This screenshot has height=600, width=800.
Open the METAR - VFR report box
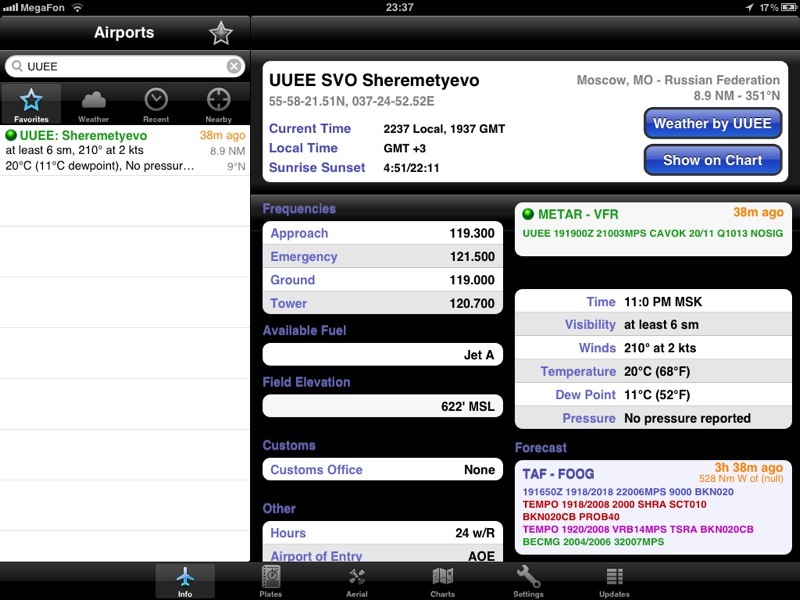(653, 228)
